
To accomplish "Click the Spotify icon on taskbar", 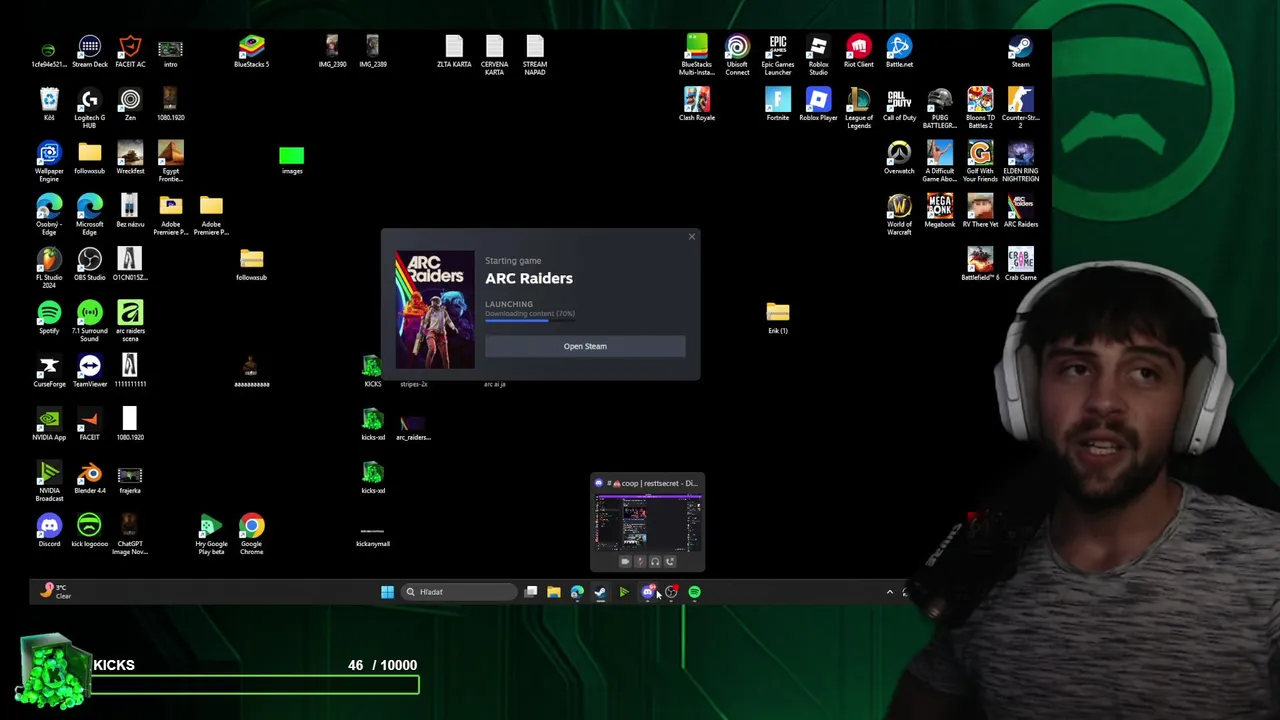I will 694,592.
